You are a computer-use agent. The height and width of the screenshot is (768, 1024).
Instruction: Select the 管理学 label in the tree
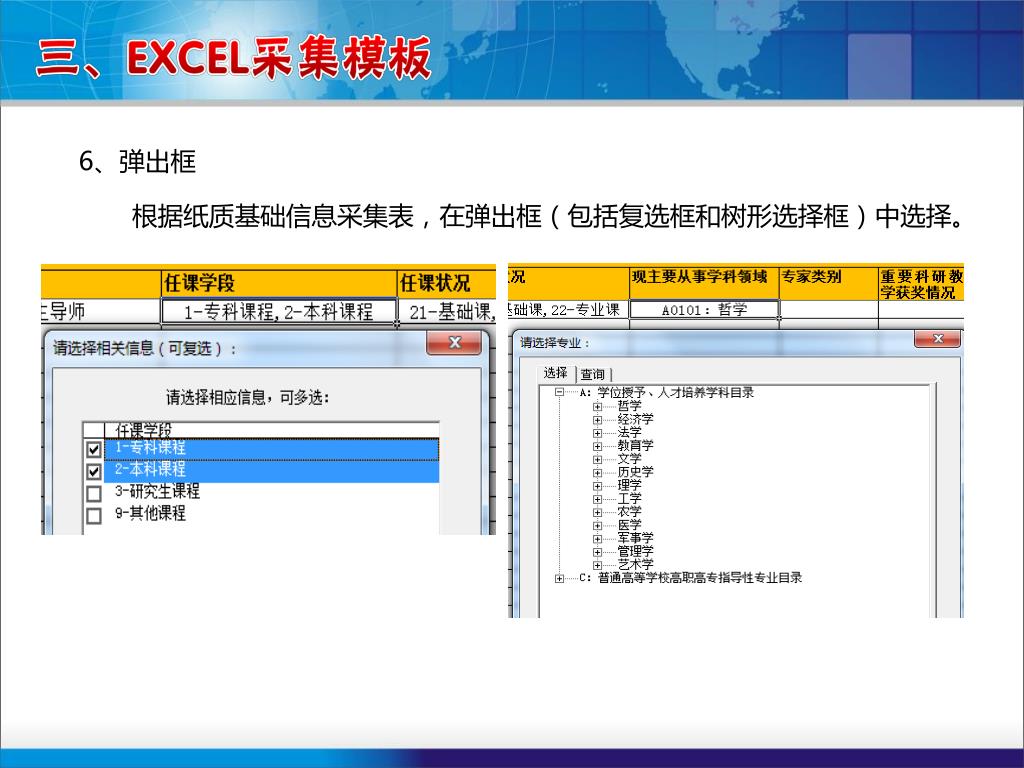coord(635,552)
